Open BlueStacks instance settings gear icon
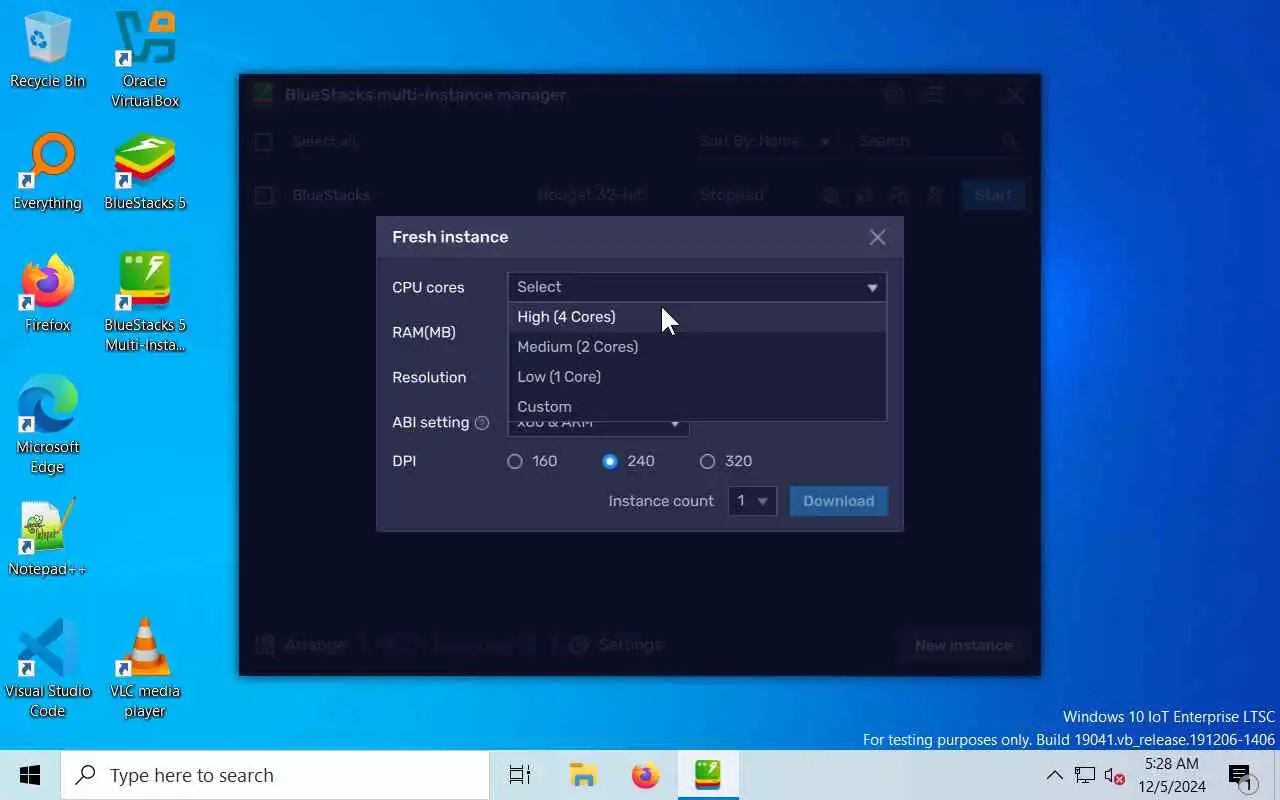Viewport: 1280px width, 800px height. coord(830,196)
